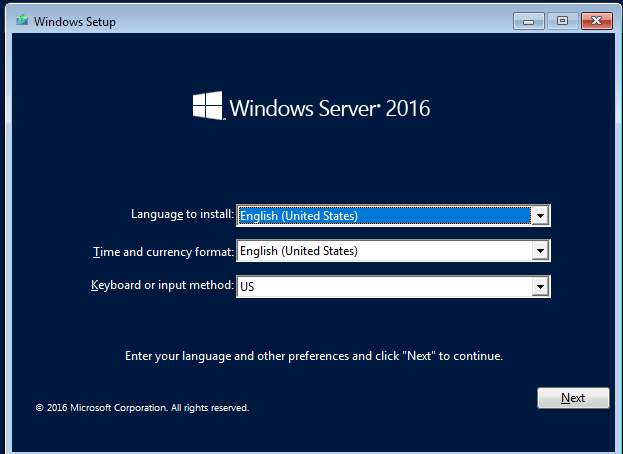Minimize the Windows Setup window
The image size is (623, 454).
(x=528, y=21)
